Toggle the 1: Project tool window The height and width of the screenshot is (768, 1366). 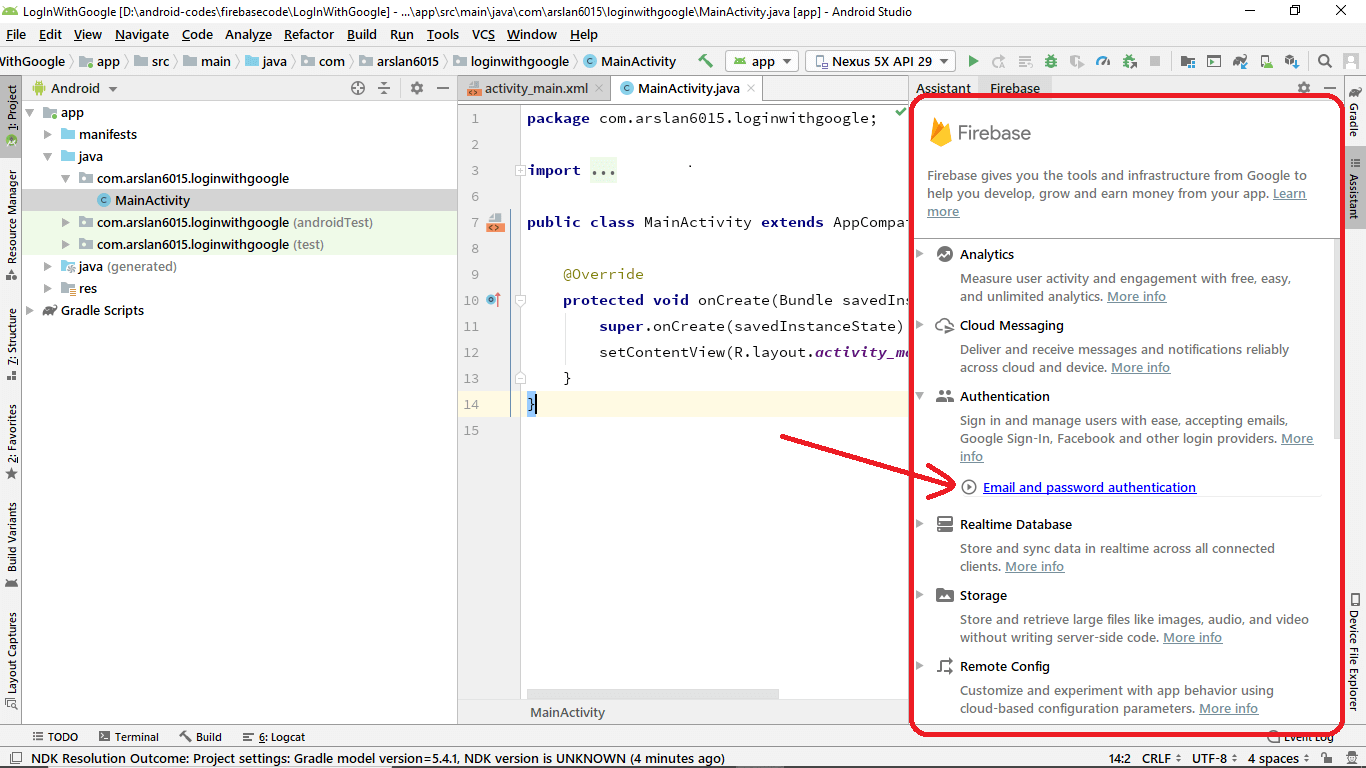[11, 115]
